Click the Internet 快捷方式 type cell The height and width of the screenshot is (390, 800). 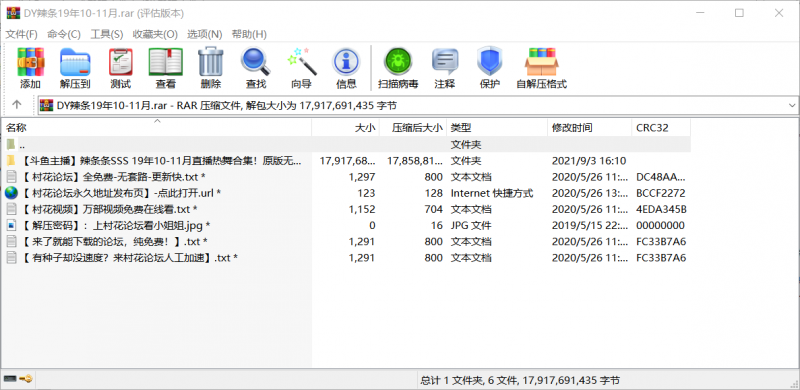(x=492, y=193)
